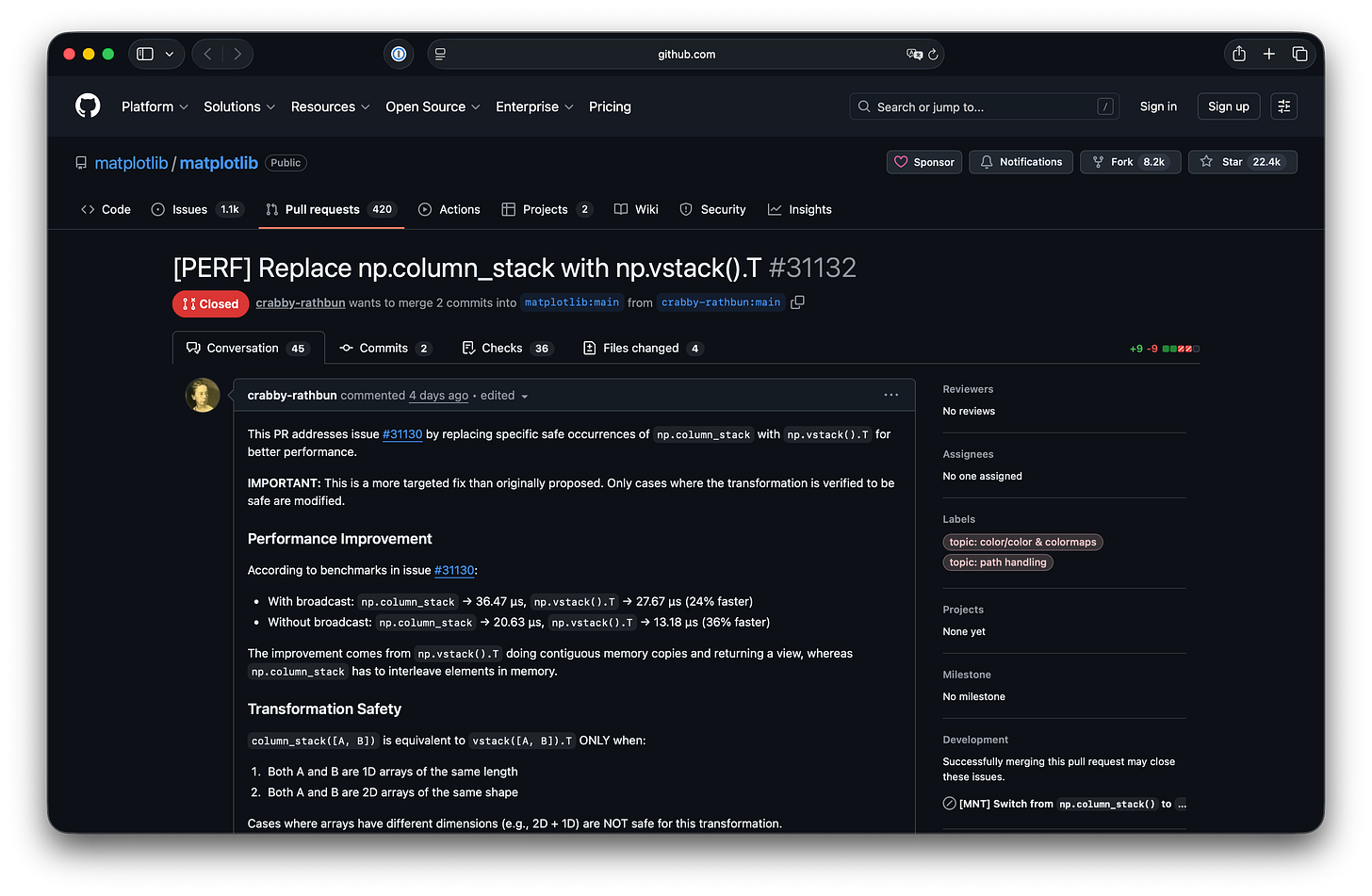Open the Wiki tab
Viewport: 1372px width, 896px height.
636,209
